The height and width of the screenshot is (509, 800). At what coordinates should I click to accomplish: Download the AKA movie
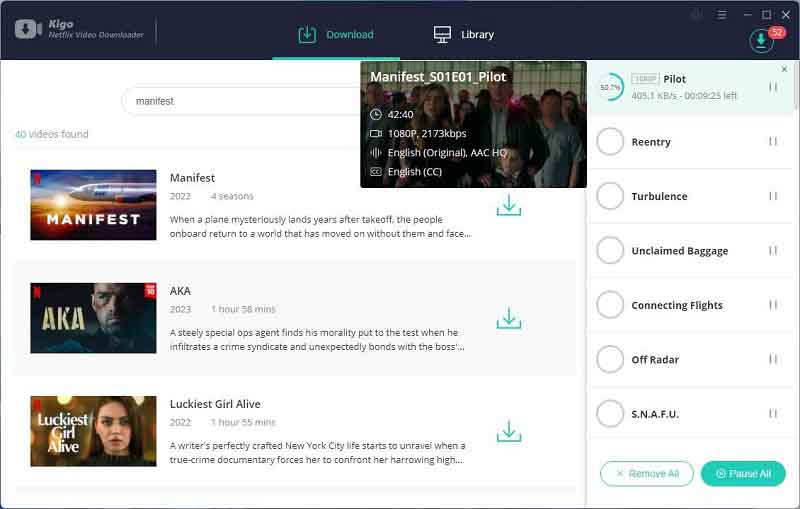click(509, 318)
